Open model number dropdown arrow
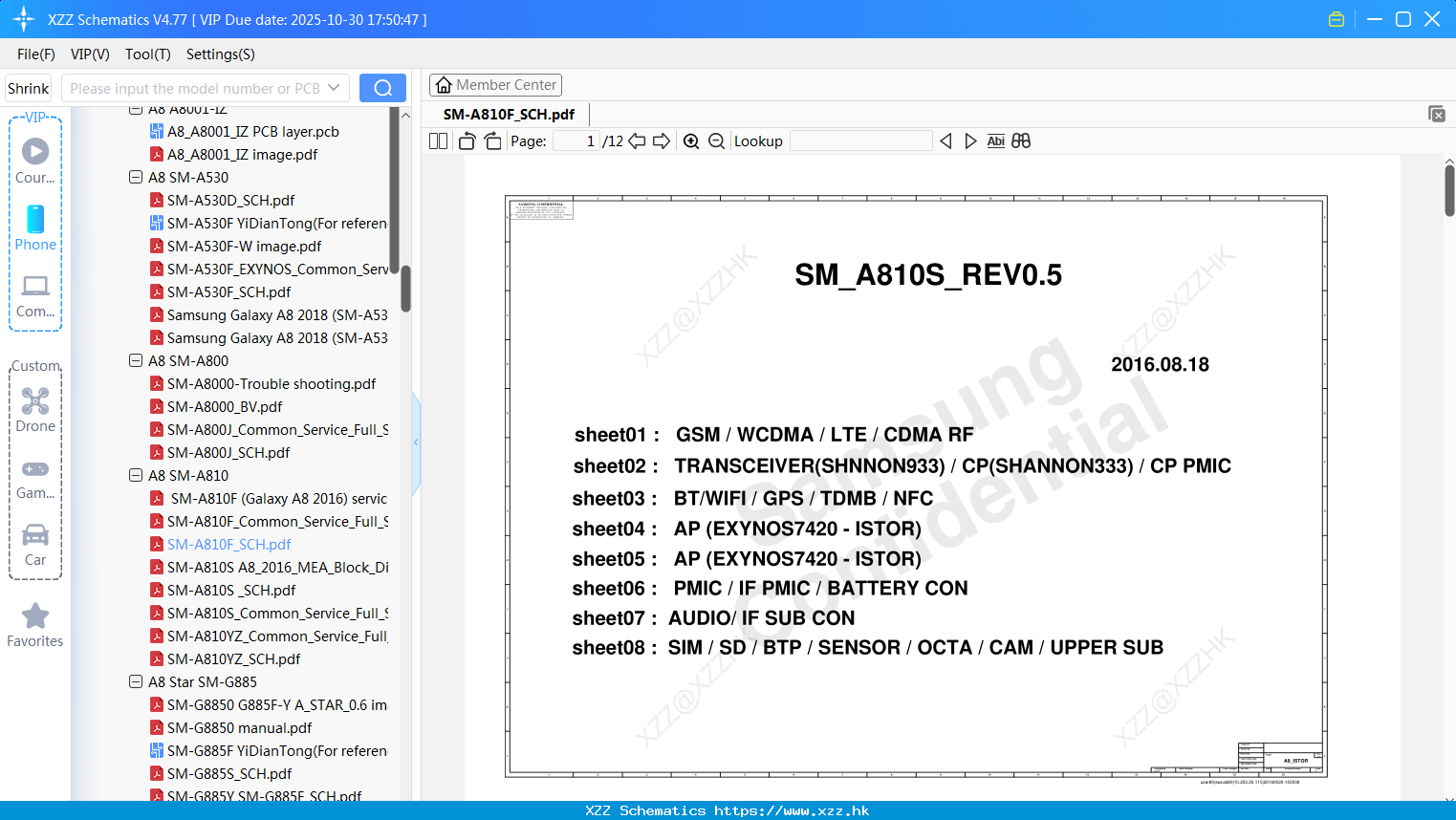This screenshot has height=820, width=1456. tap(334, 88)
